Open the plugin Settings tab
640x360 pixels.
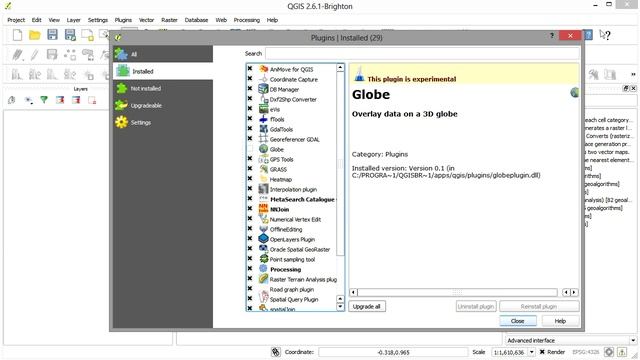pyautogui.click(x=163, y=122)
